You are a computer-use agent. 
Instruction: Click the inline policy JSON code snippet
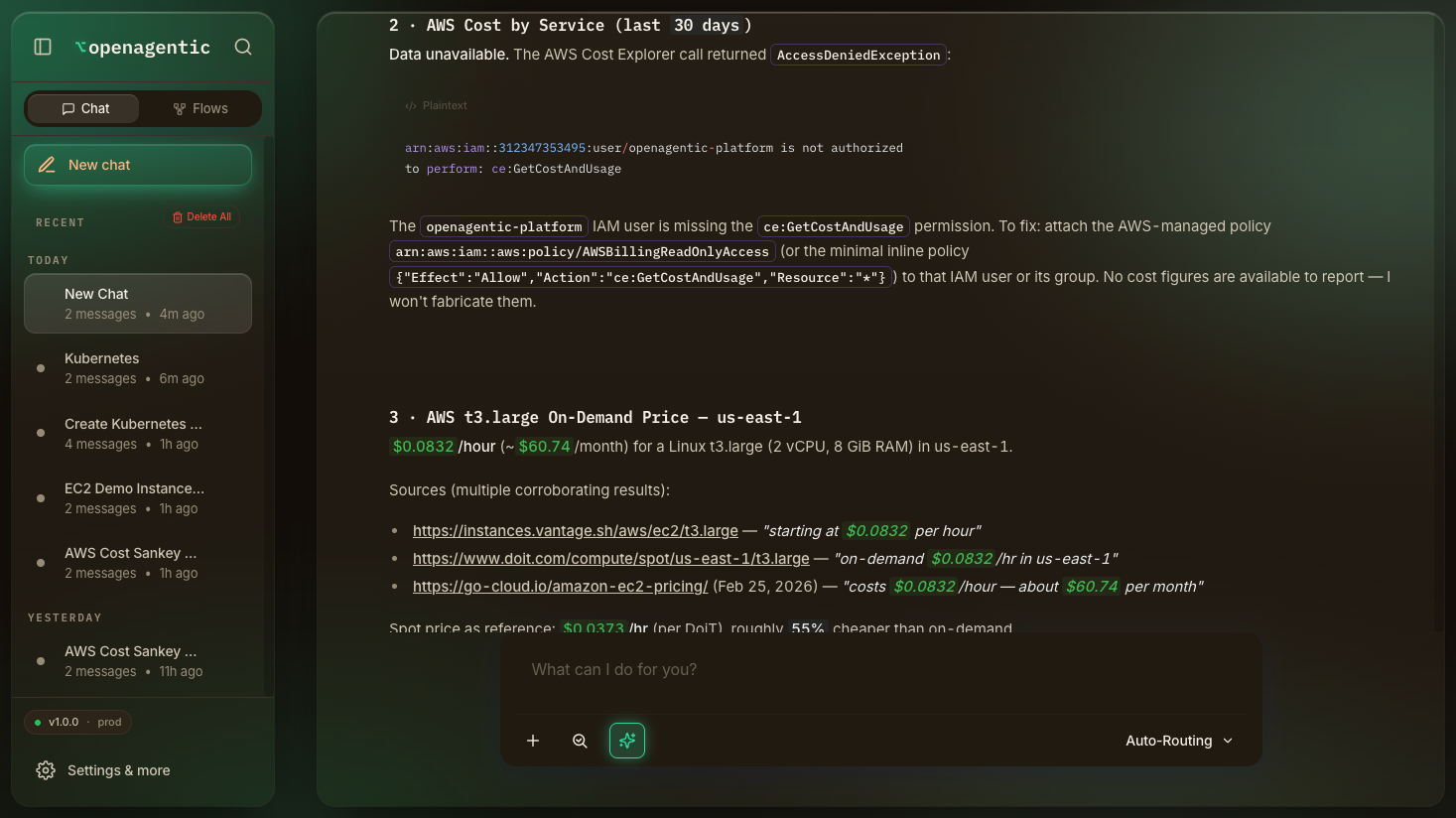(x=641, y=278)
